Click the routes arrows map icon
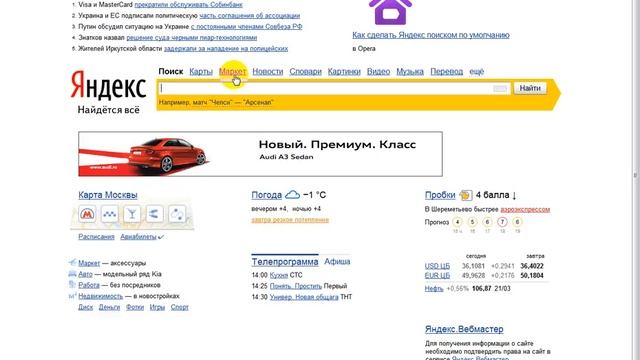640x360 pixels. point(154,214)
